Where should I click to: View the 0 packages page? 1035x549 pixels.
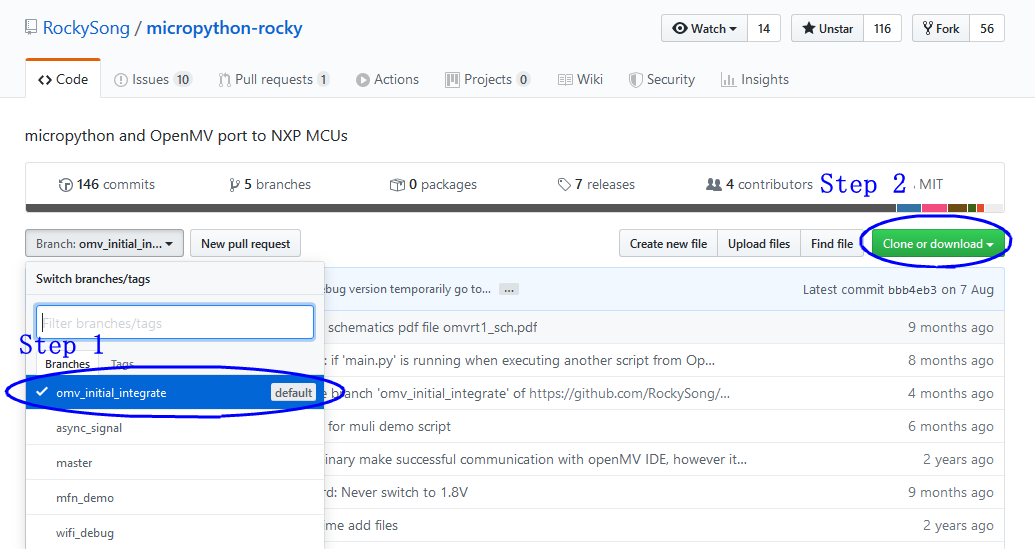[x=433, y=184]
